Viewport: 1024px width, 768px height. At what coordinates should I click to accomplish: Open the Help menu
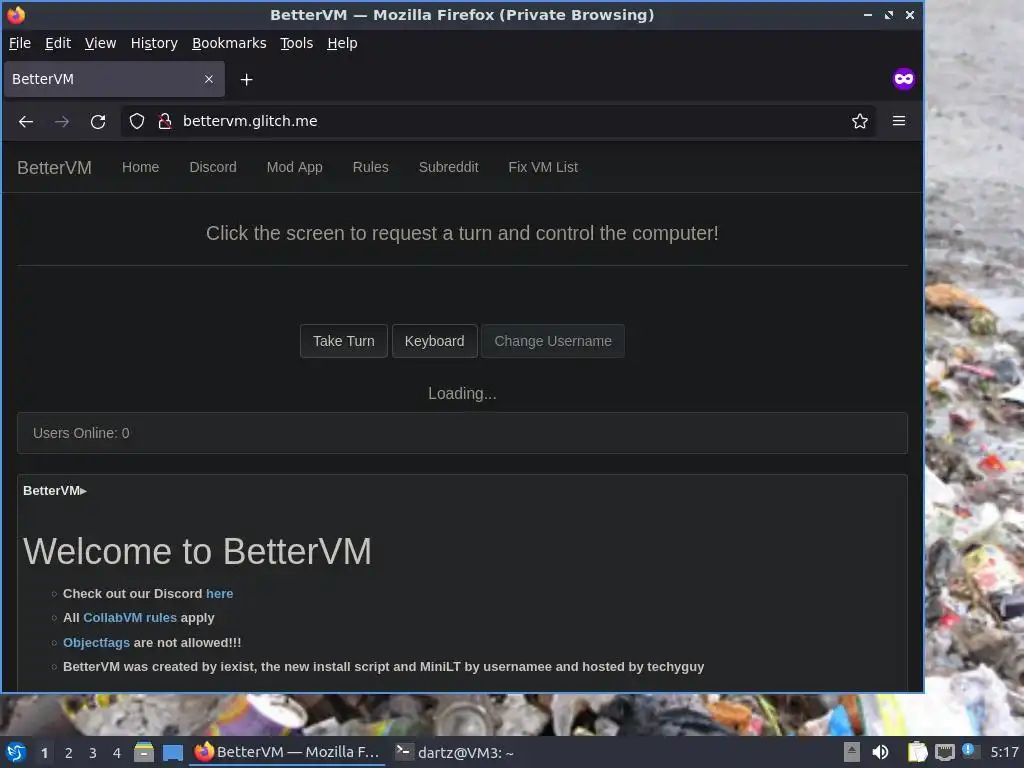coord(342,43)
